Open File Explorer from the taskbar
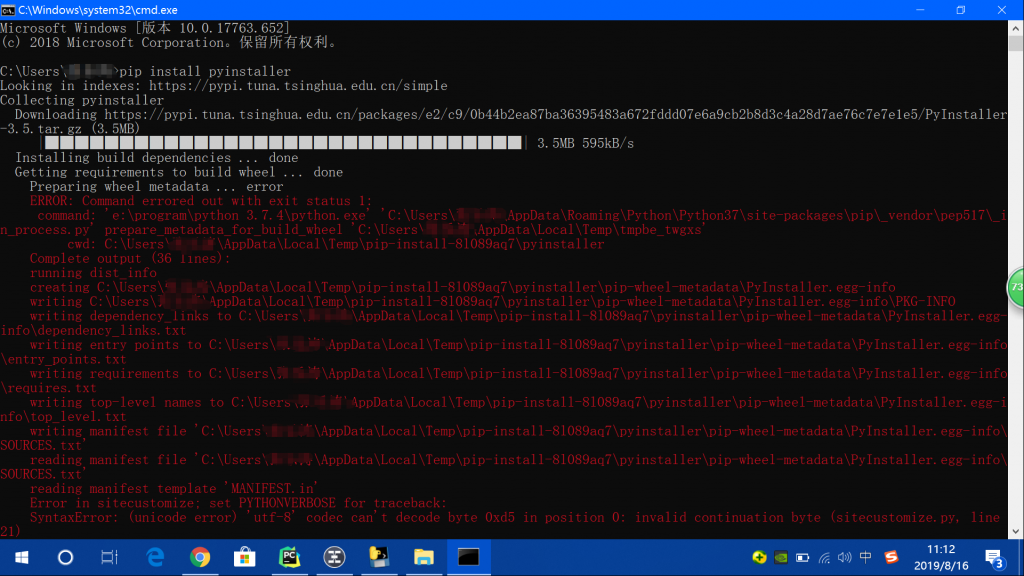 click(x=424, y=557)
